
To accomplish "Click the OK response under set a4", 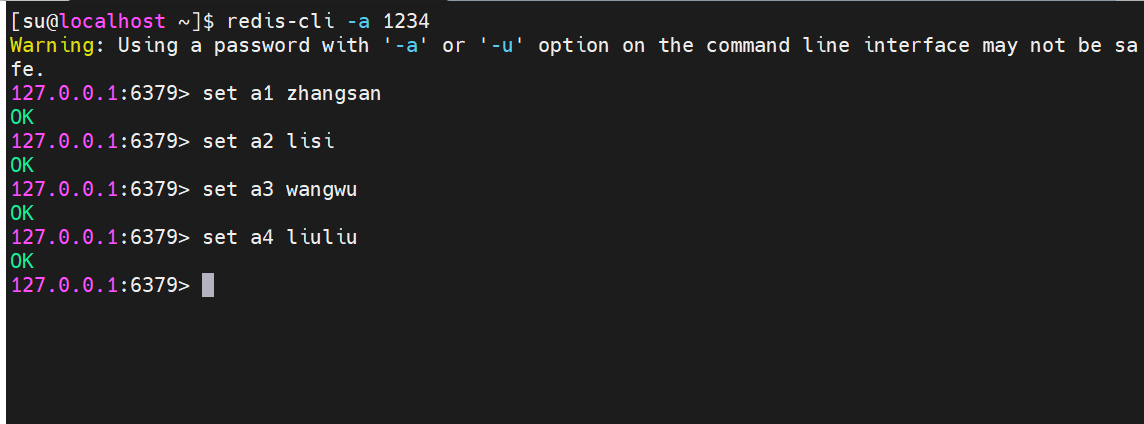I will click(22, 261).
